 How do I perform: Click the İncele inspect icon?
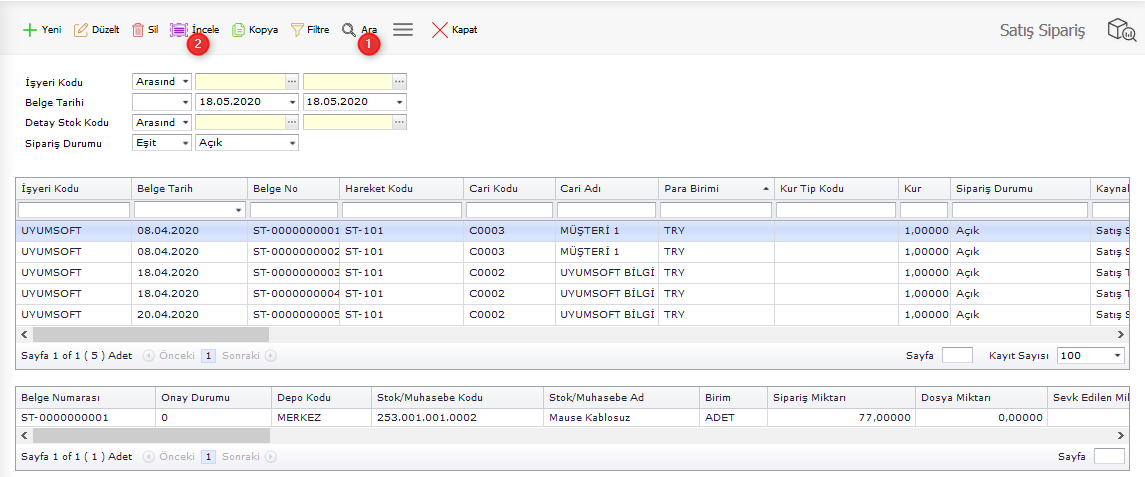(x=179, y=30)
